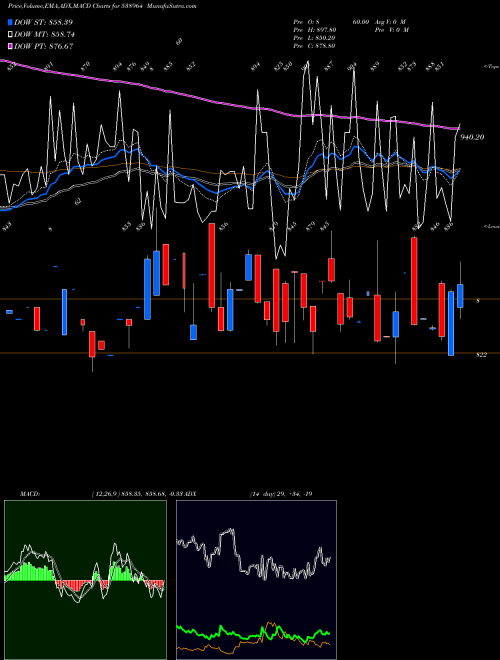The image size is (500, 660).
Task: Click the '<Lows' marker label
Action: pos(491,226)
